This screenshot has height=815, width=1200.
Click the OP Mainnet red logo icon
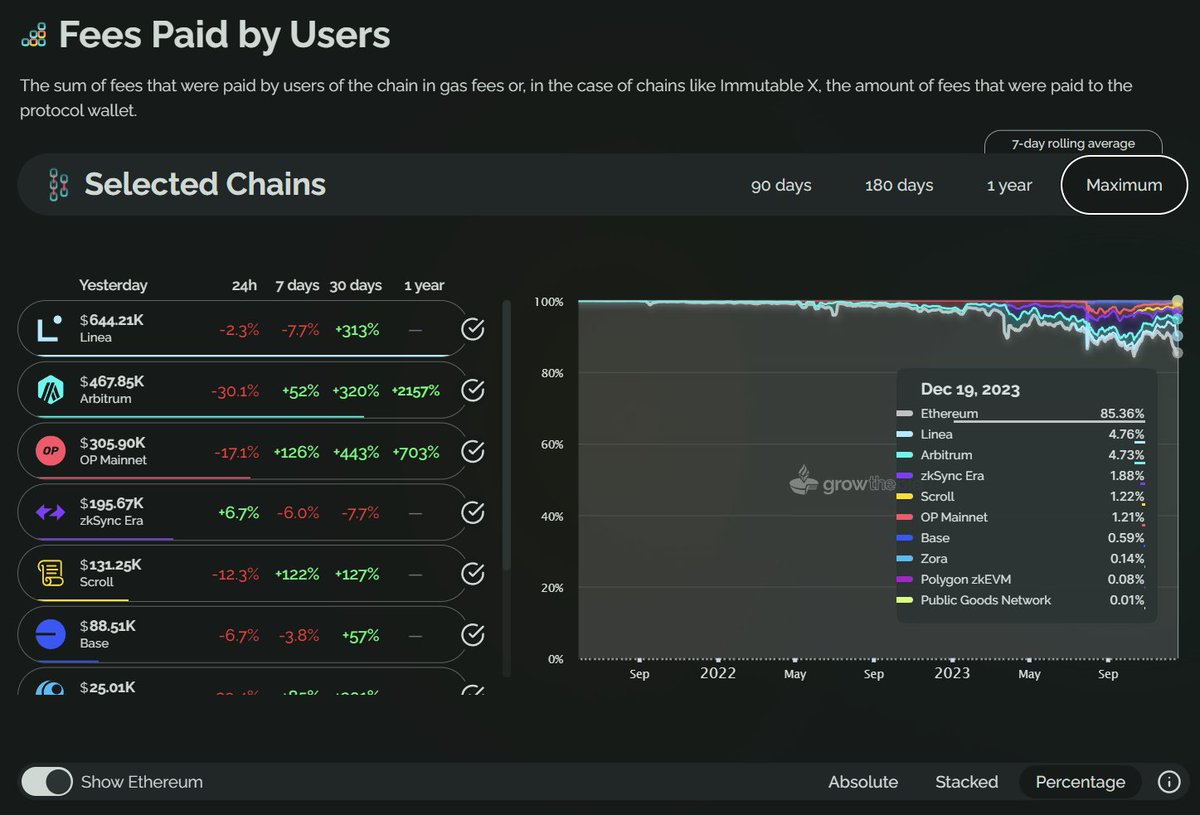51,451
